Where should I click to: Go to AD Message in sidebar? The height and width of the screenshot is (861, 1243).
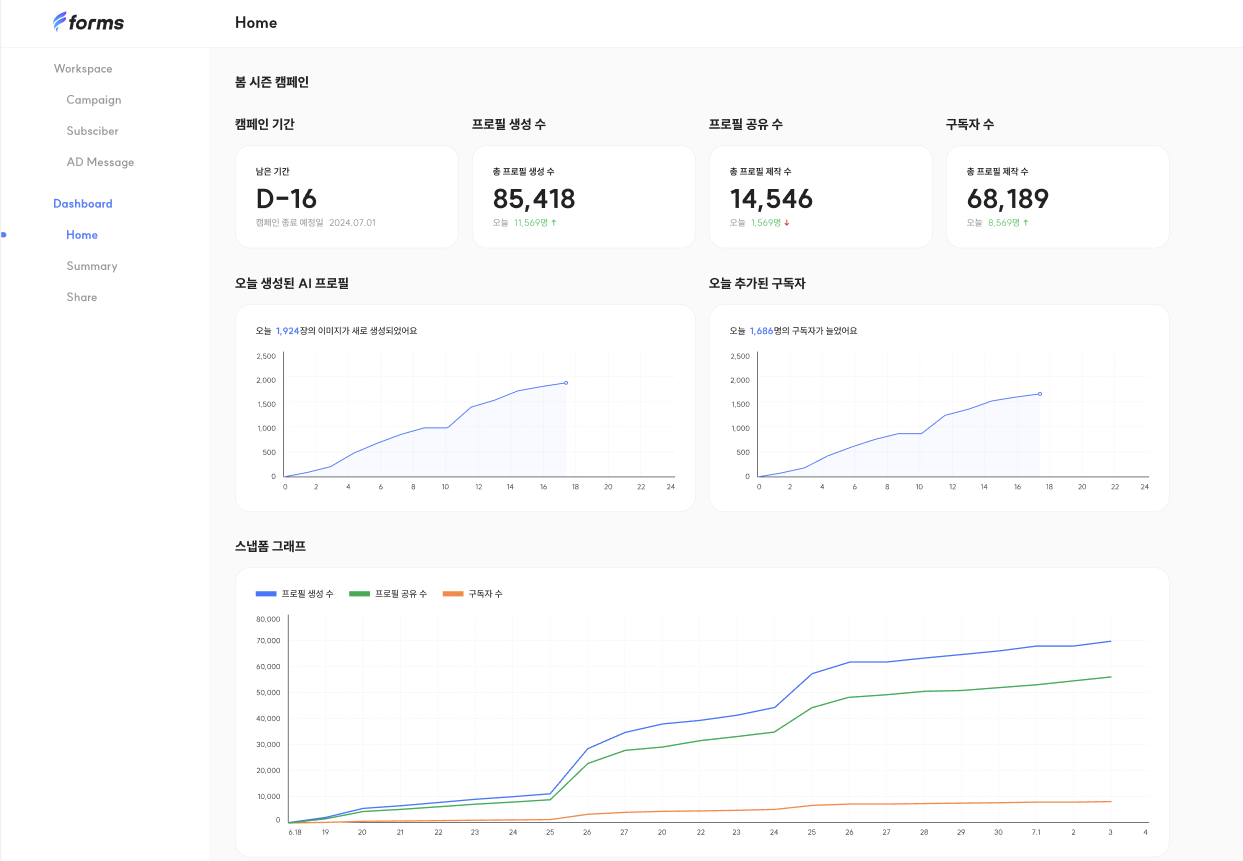[100, 162]
